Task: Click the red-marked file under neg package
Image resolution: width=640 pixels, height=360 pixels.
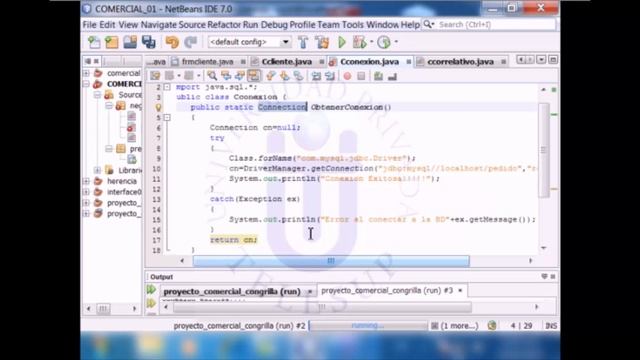Action: click(131, 127)
